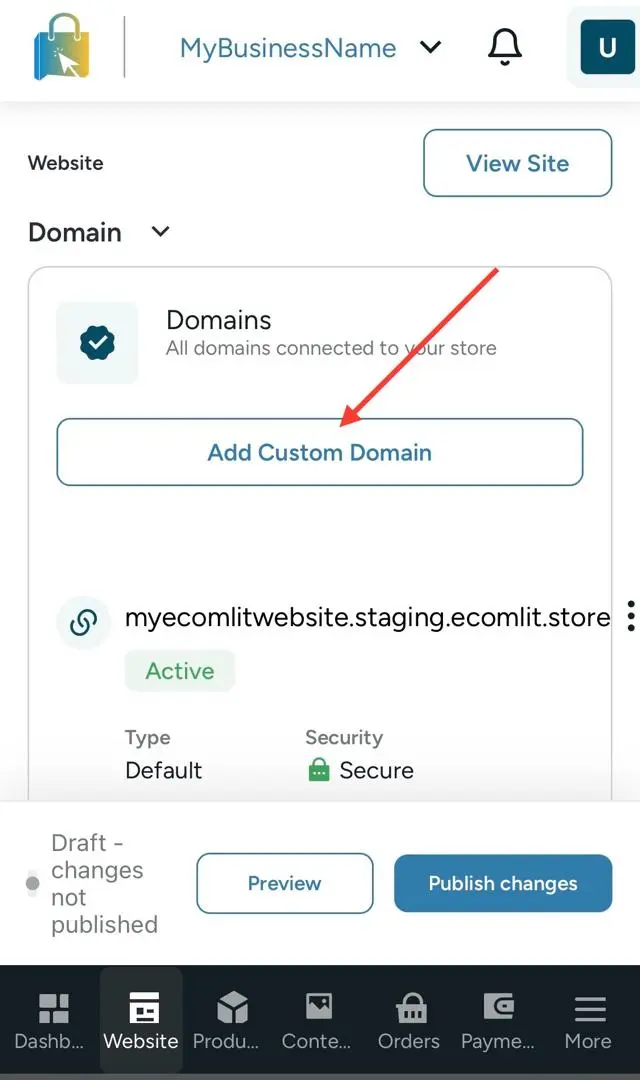Expand the Domain section dropdown
640x1080 pixels.
coord(161,231)
